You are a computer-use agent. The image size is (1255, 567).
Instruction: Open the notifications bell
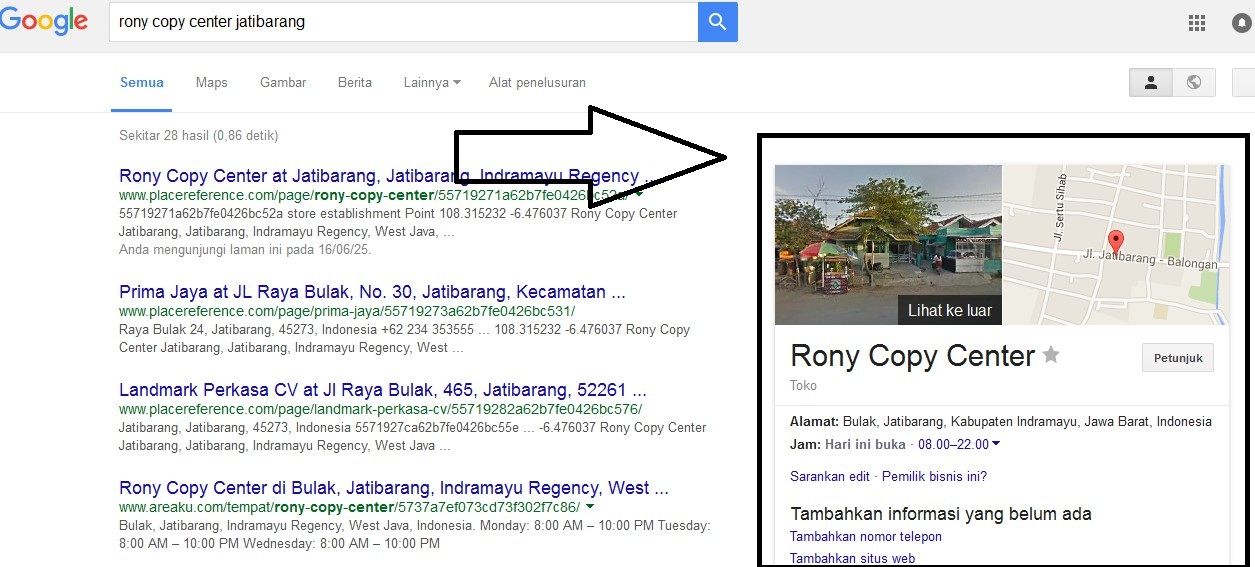(1242, 23)
